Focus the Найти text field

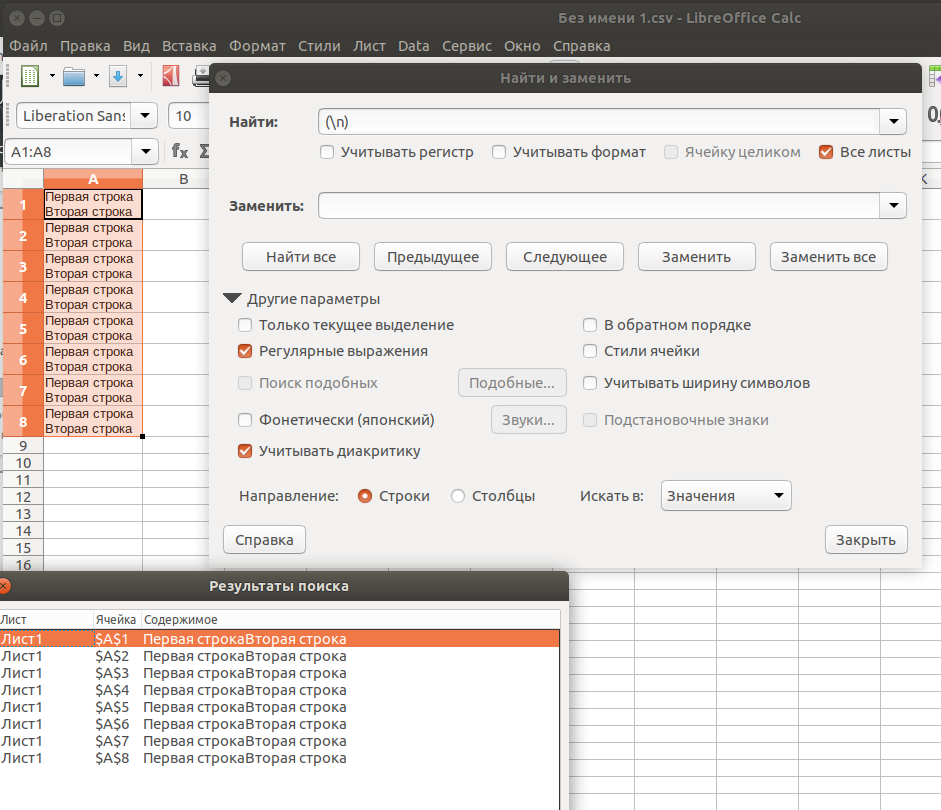tap(599, 122)
